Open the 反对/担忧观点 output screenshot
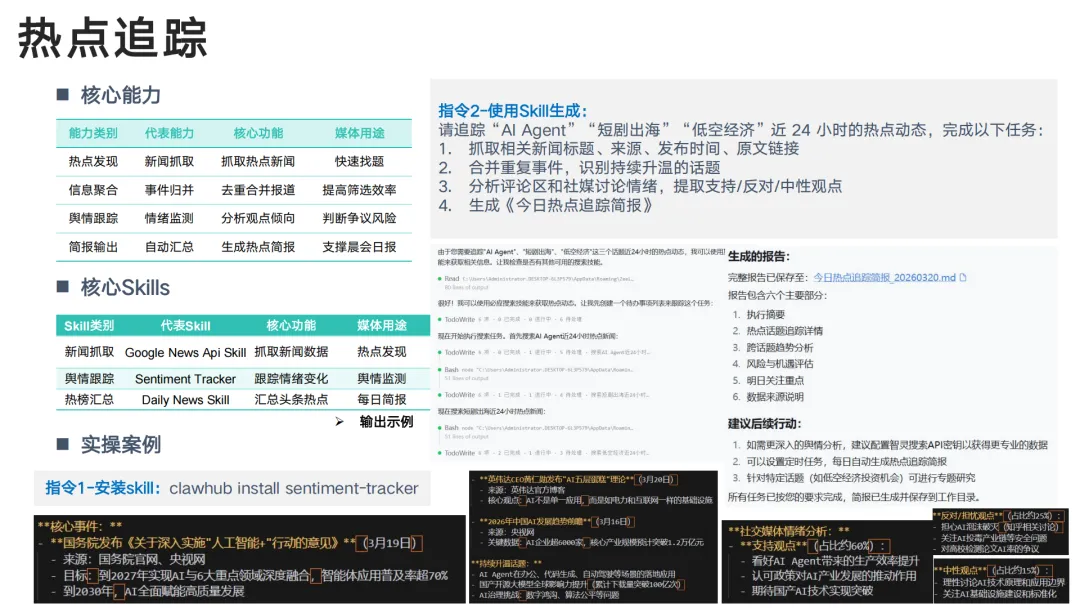The image size is (1080, 608). pyautogui.click(x=1000, y=532)
